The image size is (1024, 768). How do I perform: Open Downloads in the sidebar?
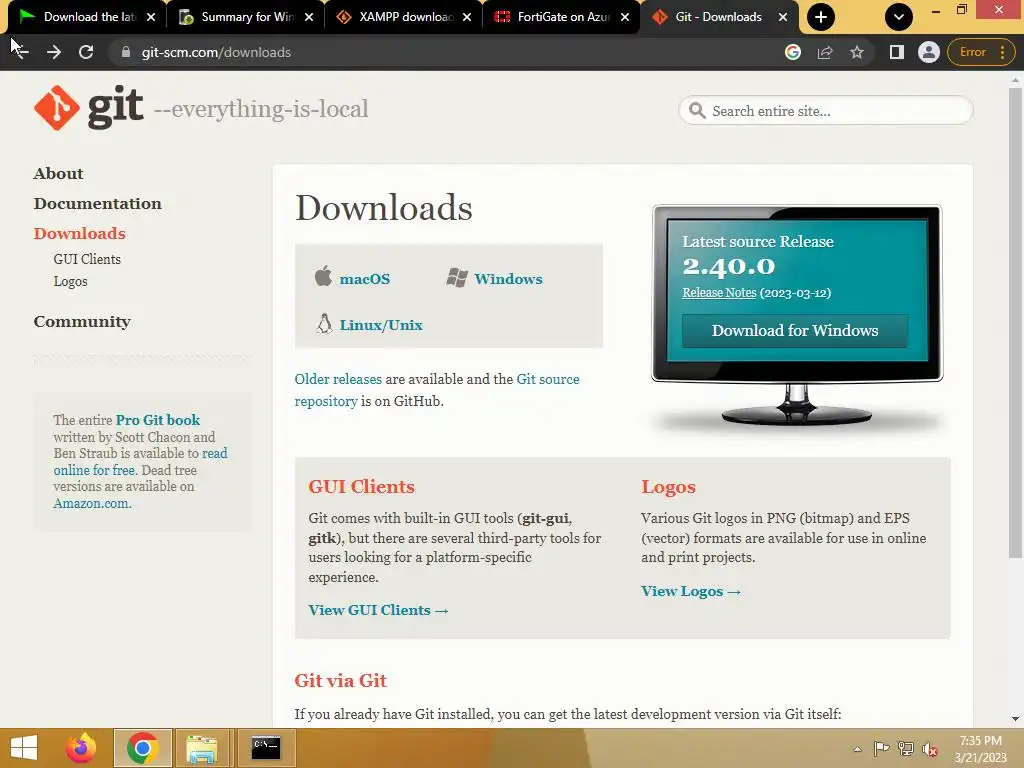(x=79, y=233)
